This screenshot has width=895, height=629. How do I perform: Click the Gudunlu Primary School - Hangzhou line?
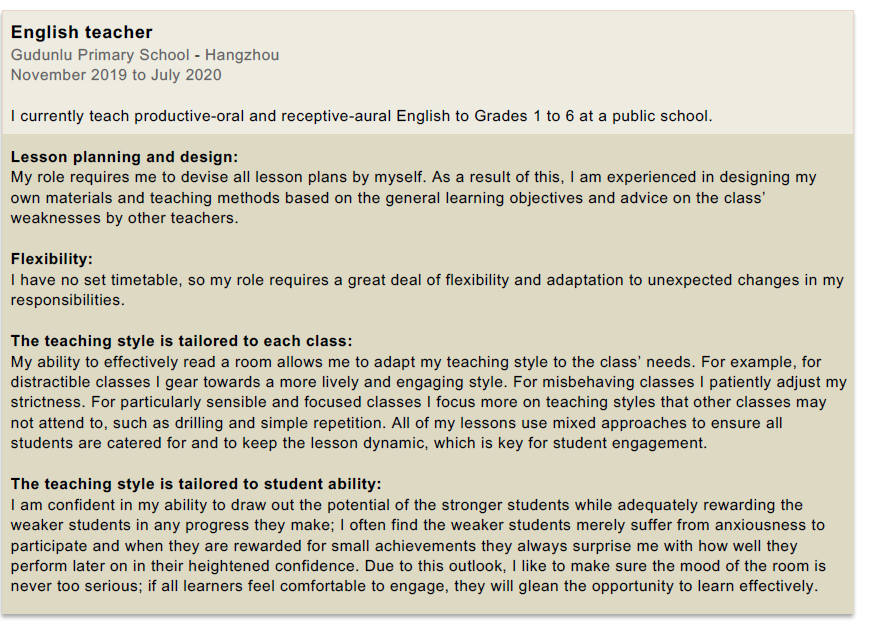click(x=145, y=55)
